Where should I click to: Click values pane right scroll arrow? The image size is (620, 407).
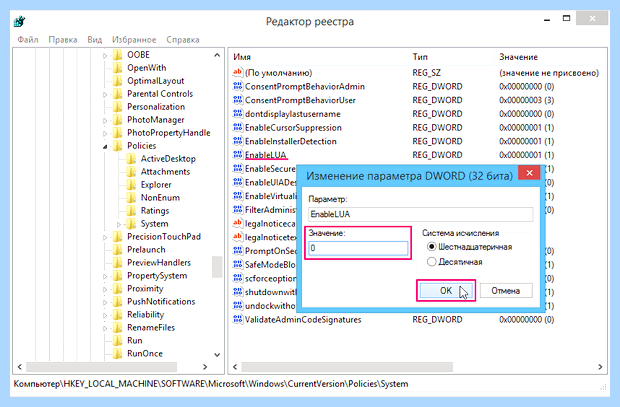pos(600,367)
